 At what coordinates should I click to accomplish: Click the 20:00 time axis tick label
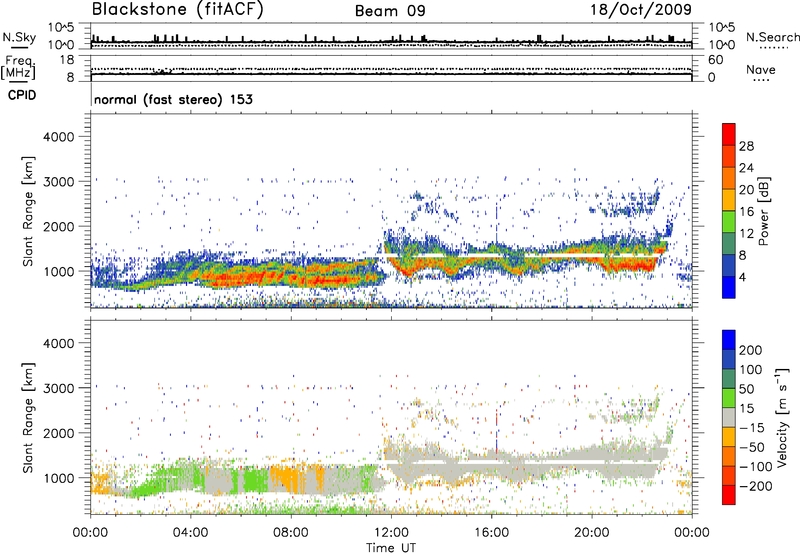(x=592, y=533)
